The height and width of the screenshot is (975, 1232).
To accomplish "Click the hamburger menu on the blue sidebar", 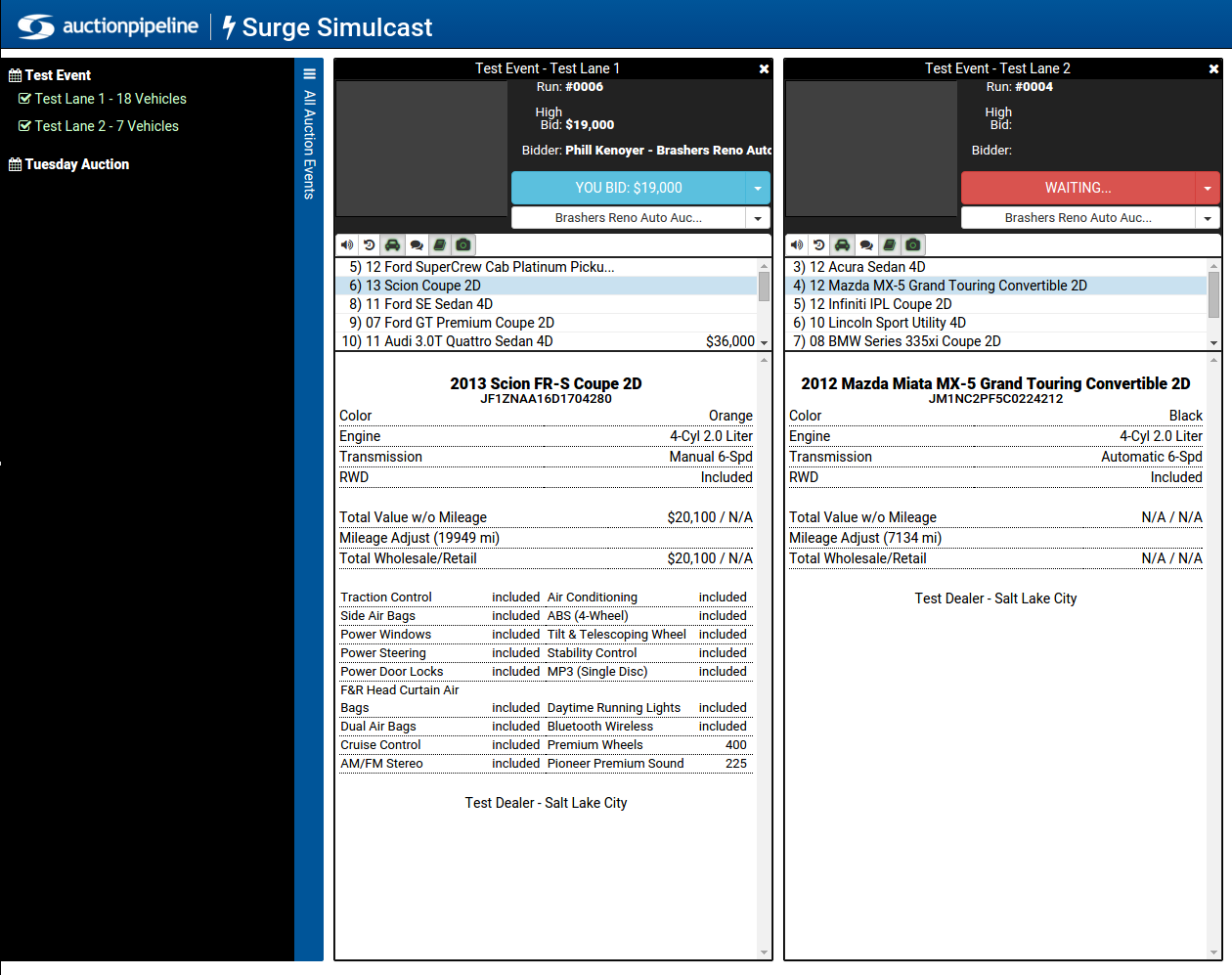I will 309,73.
